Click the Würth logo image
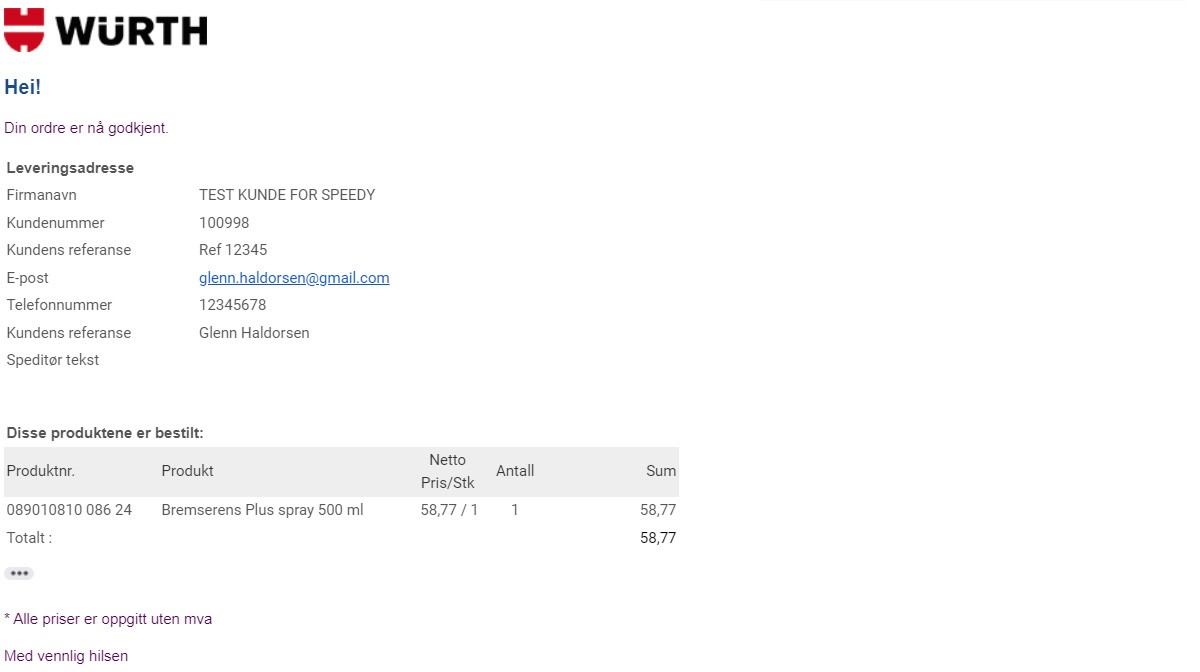 click(106, 29)
